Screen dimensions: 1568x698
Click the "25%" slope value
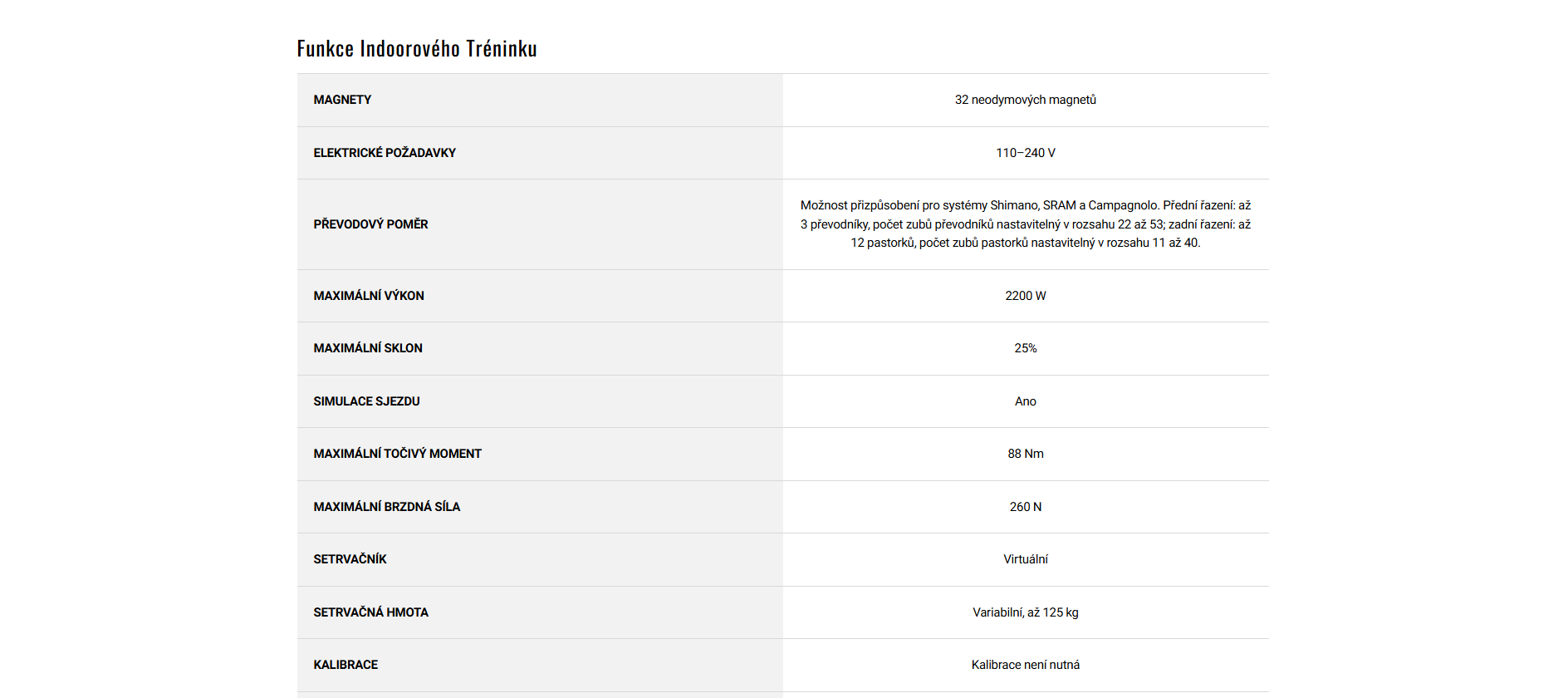pos(1025,348)
